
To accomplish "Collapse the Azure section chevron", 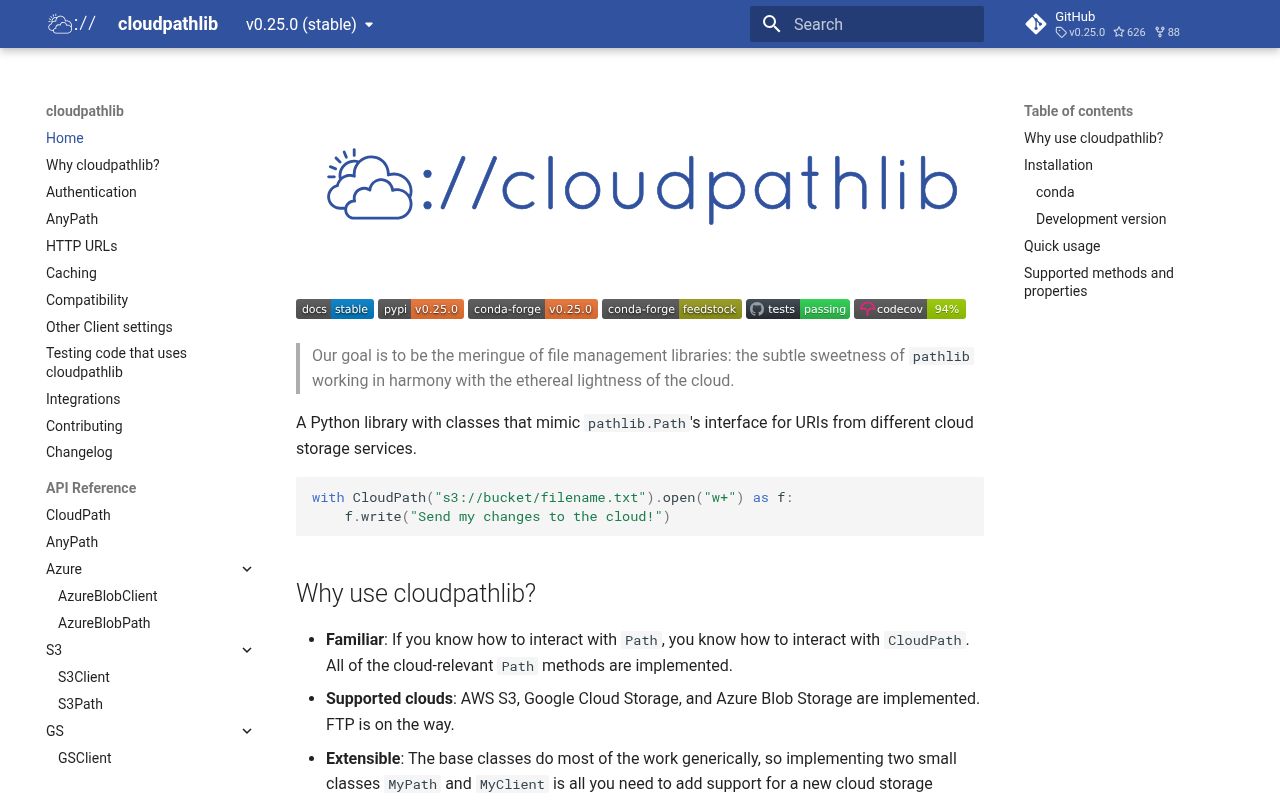I will click(x=247, y=569).
